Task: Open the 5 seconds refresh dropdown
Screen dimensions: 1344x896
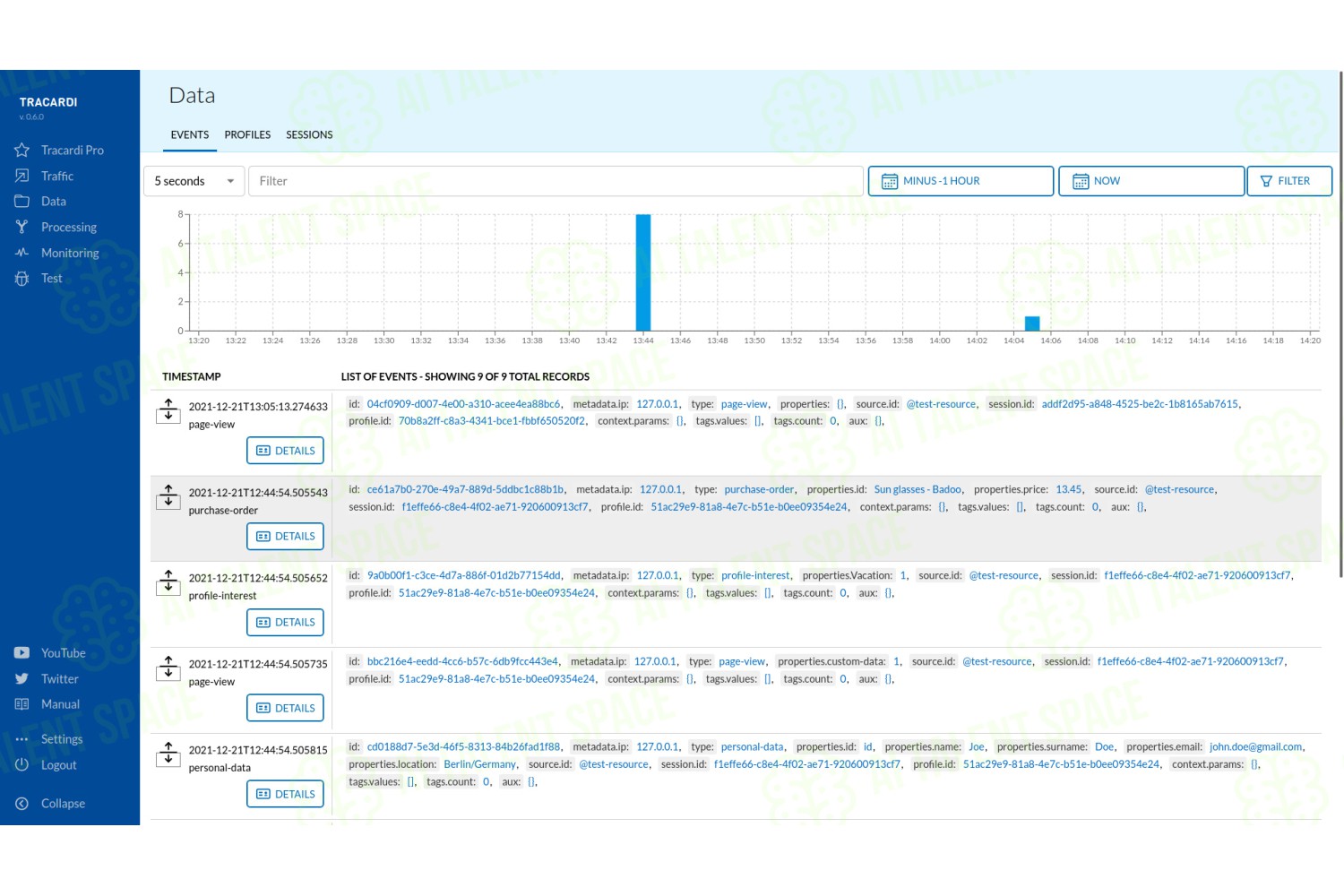Action: pyautogui.click(x=194, y=181)
